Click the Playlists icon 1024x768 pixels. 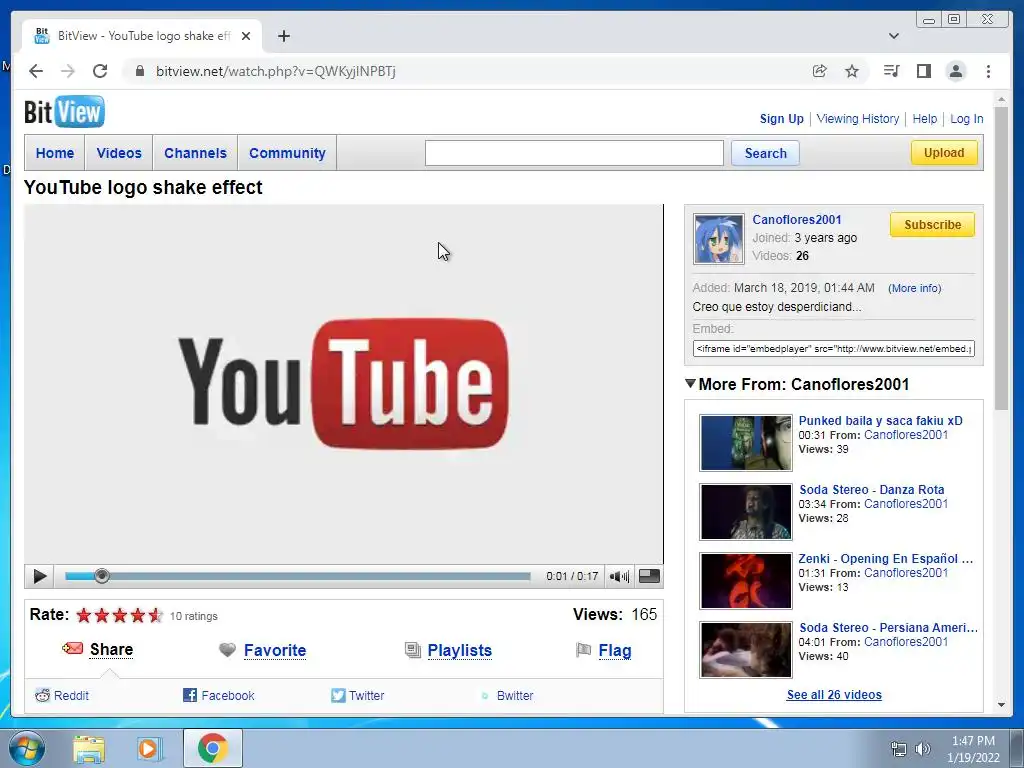pos(413,650)
